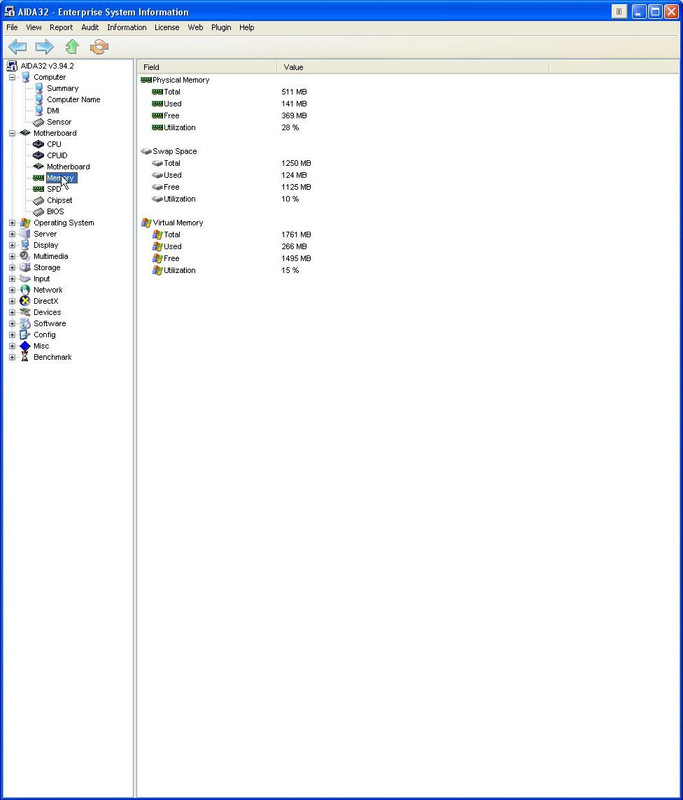Minimize the AIDA32 window

click(x=640, y=11)
